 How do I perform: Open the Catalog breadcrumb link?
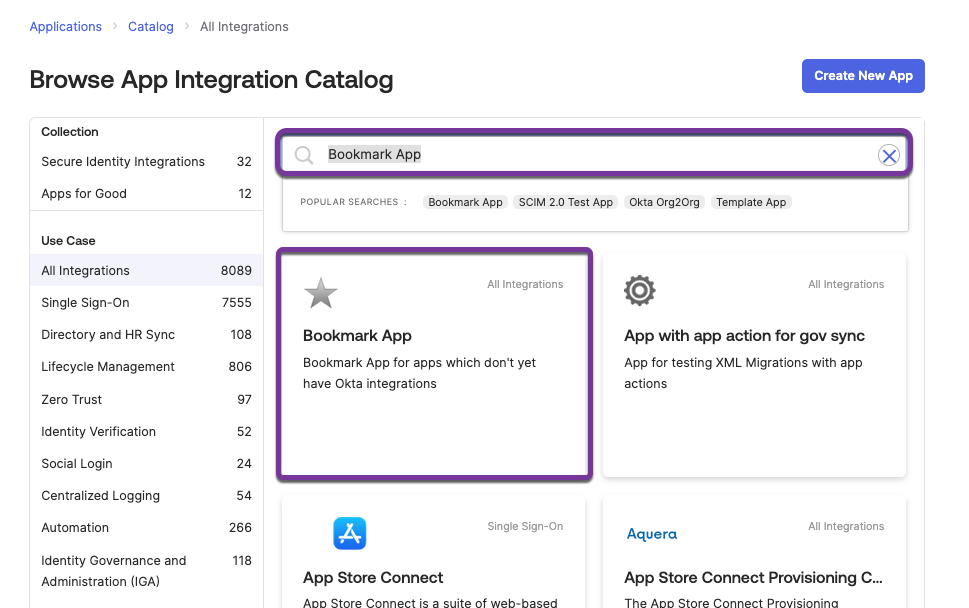[x=151, y=27]
